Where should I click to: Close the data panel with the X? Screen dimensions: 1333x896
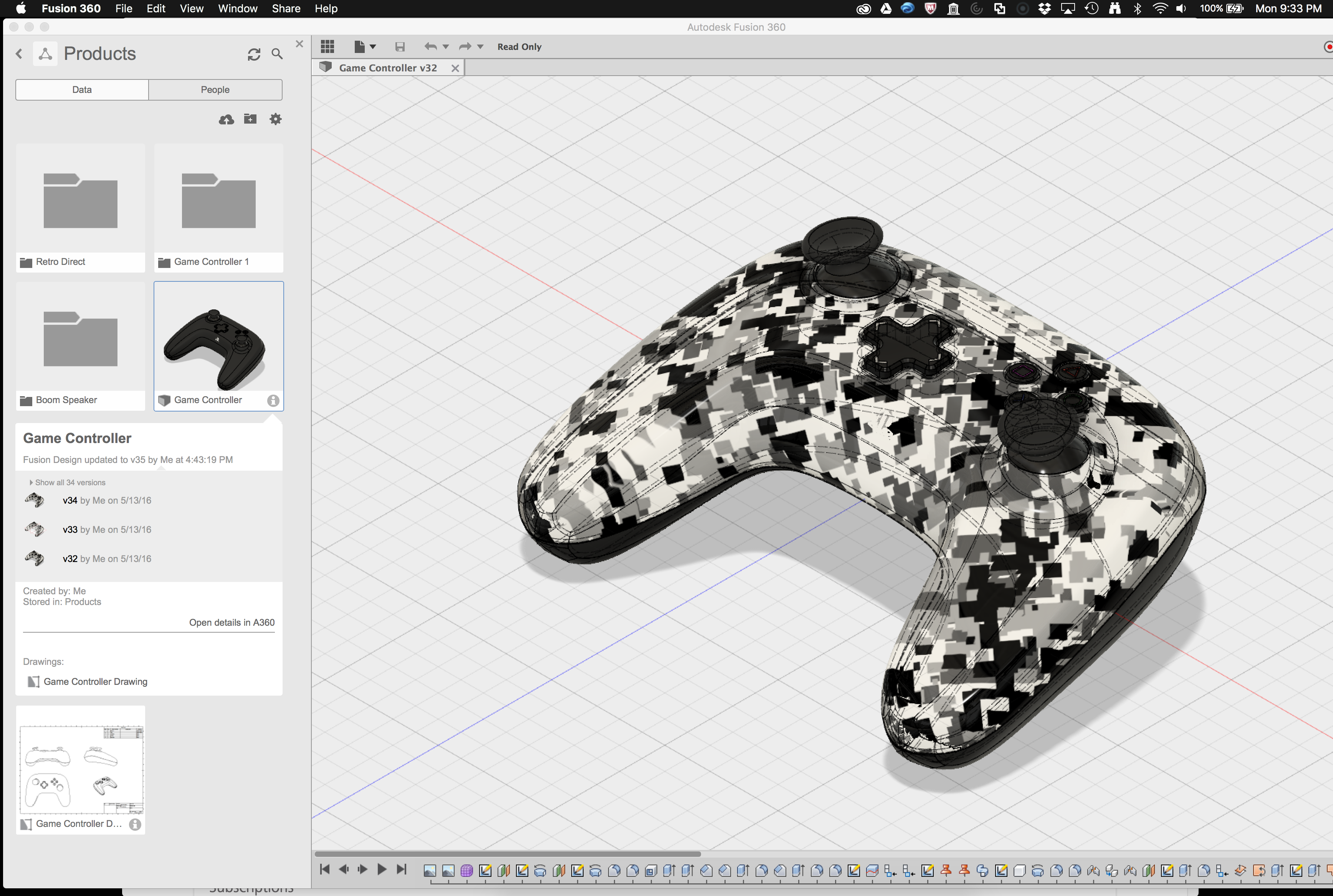coord(299,43)
